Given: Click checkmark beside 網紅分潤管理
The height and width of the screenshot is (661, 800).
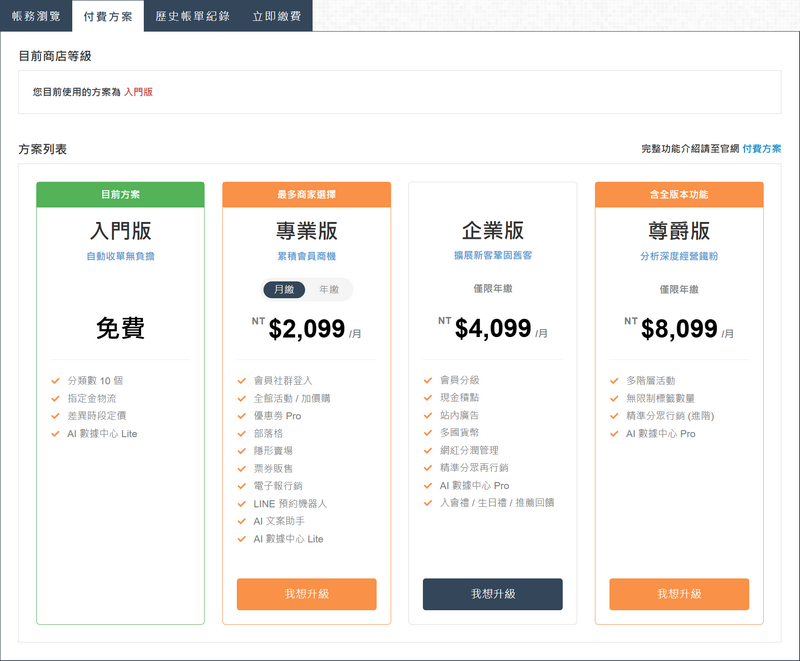Looking at the screenshot, I should click(x=428, y=451).
